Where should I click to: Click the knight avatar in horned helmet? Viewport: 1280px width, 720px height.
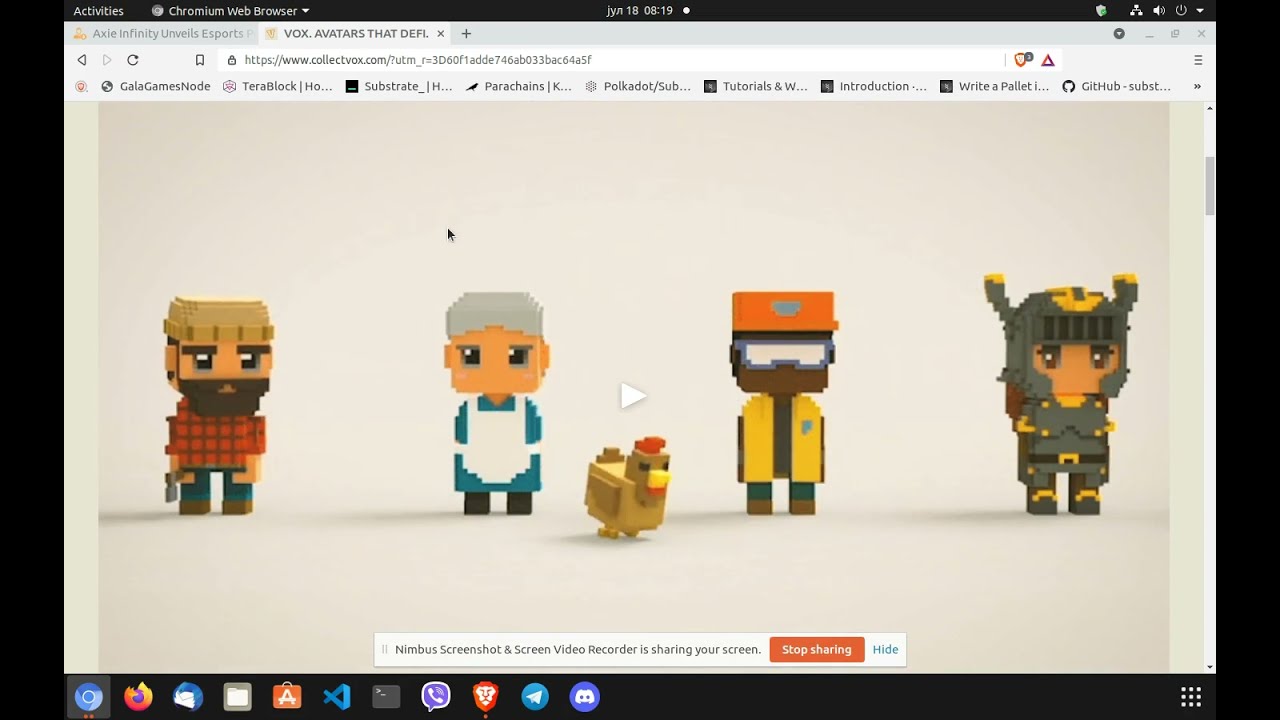[x=1062, y=394]
